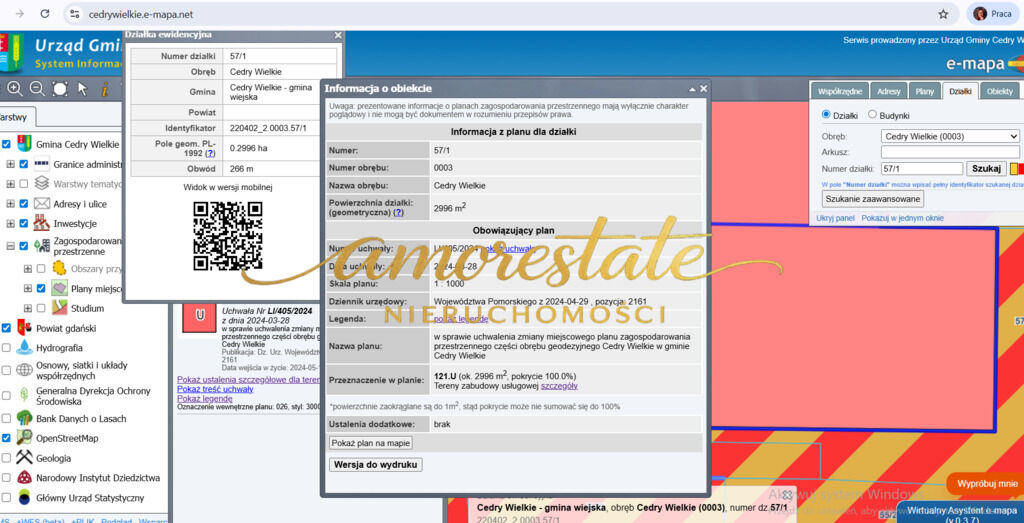Image resolution: width=1024 pixels, height=523 pixels.
Task: Bookmark this page with star icon
Action: click(943, 14)
